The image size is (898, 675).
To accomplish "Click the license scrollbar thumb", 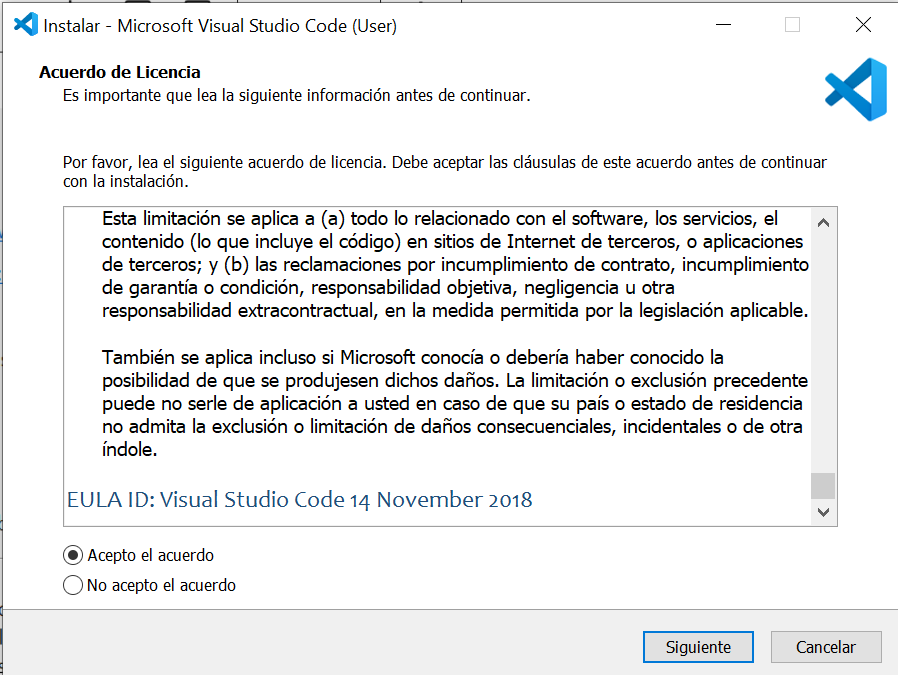I will [x=823, y=485].
